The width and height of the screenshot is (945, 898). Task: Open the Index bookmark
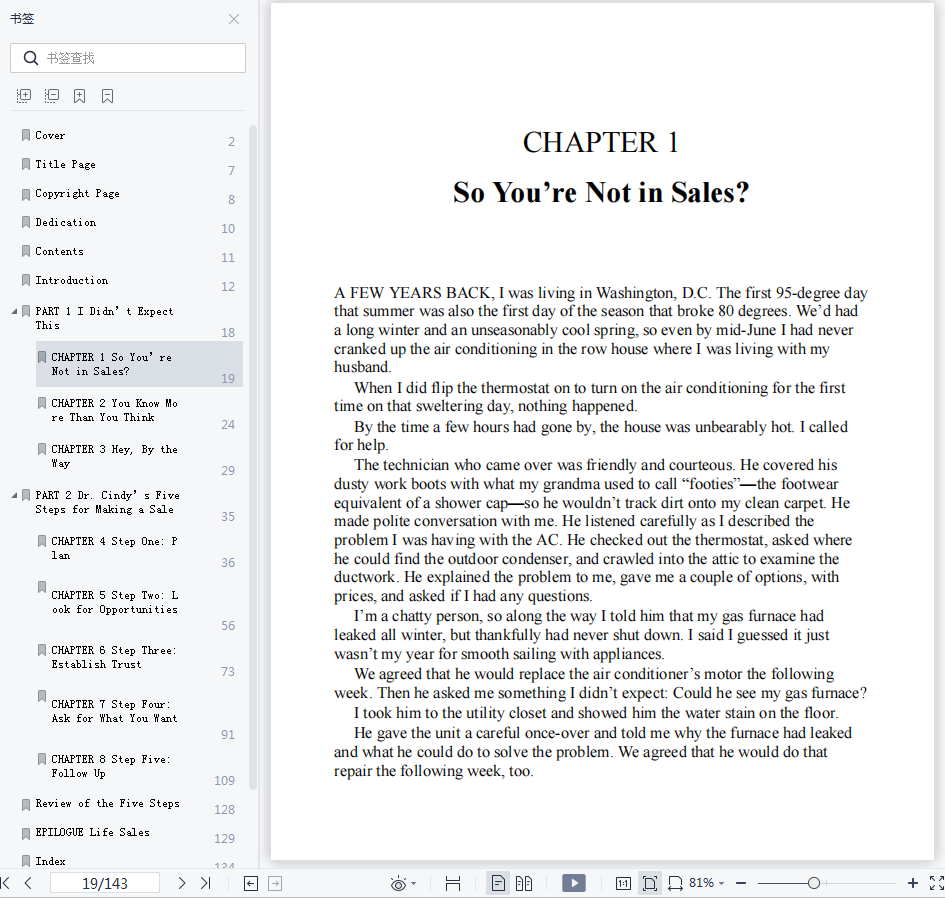click(50, 861)
